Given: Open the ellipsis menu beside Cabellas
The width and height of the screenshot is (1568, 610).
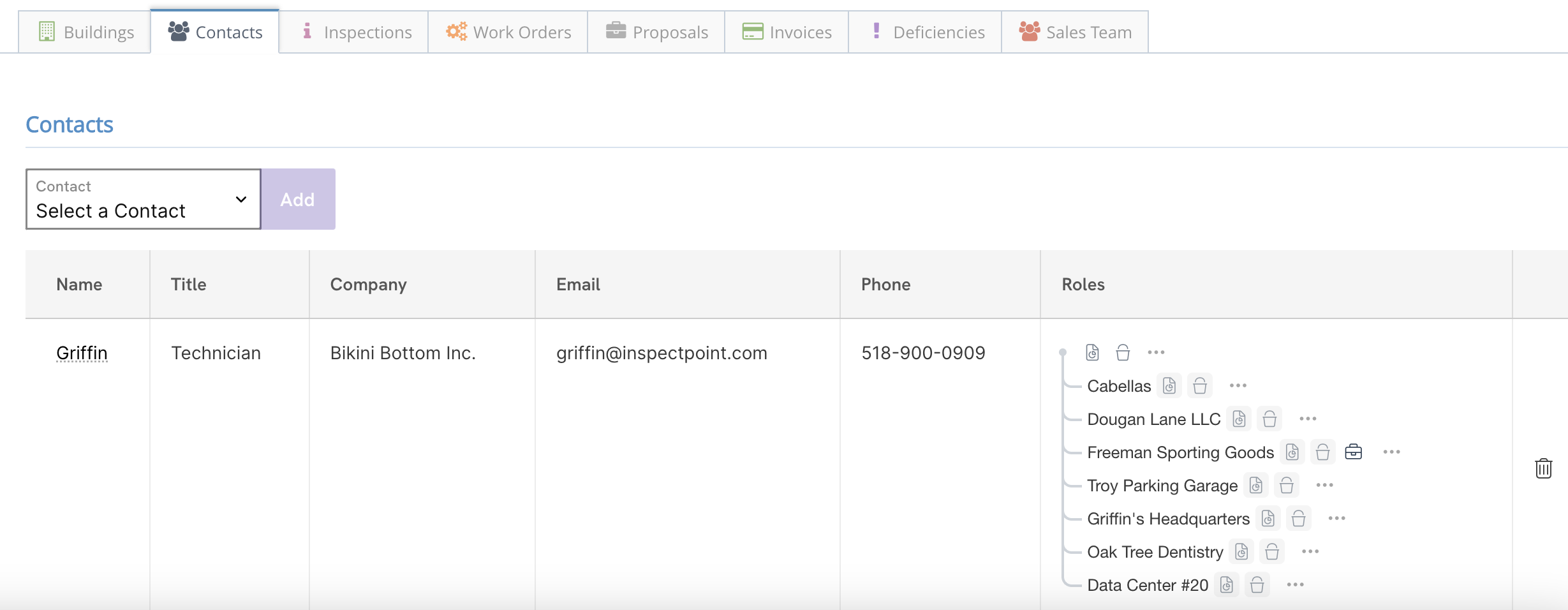Looking at the screenshot, I should point(1238,385).
